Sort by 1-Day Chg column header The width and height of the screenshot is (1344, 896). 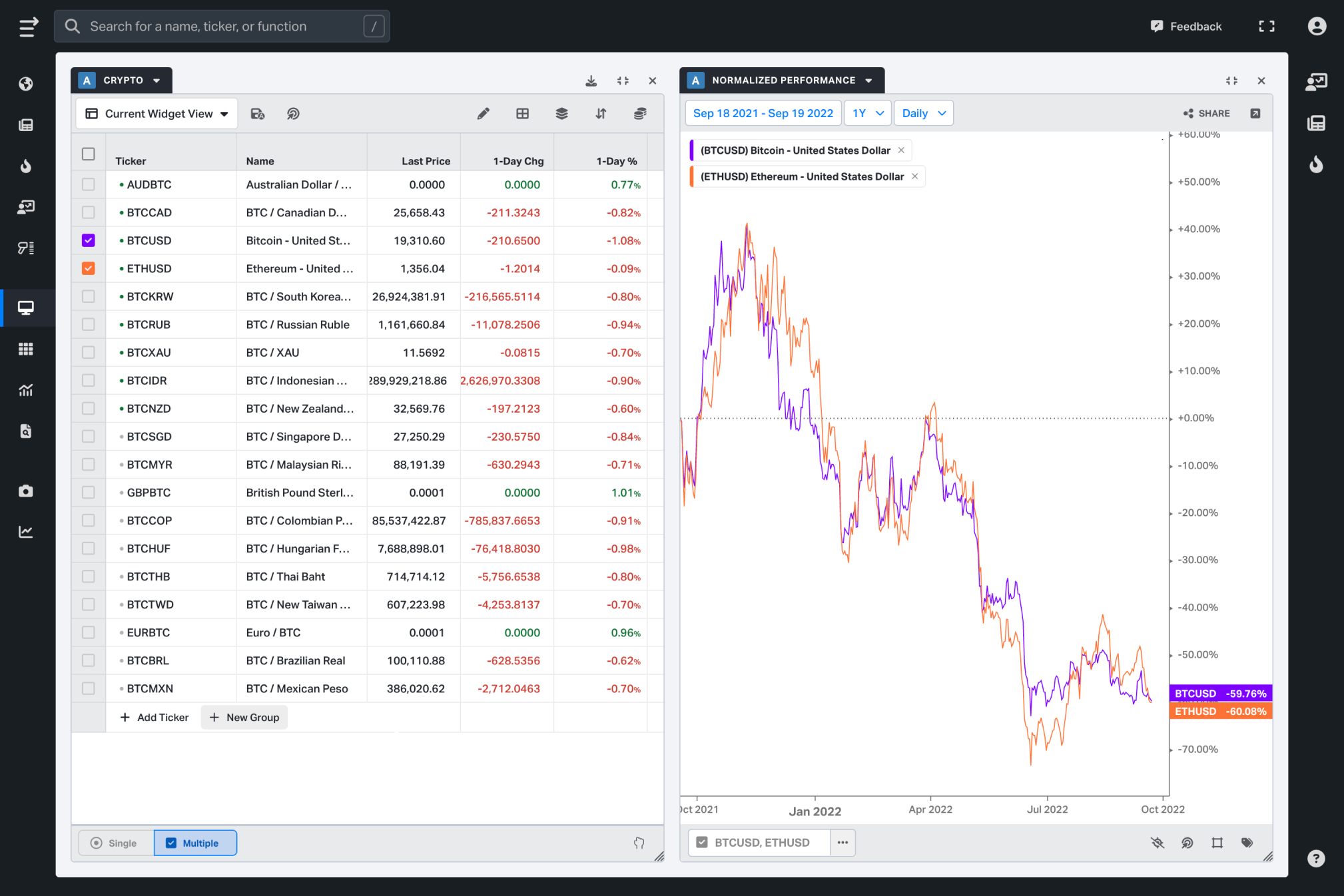pos(518,161)
